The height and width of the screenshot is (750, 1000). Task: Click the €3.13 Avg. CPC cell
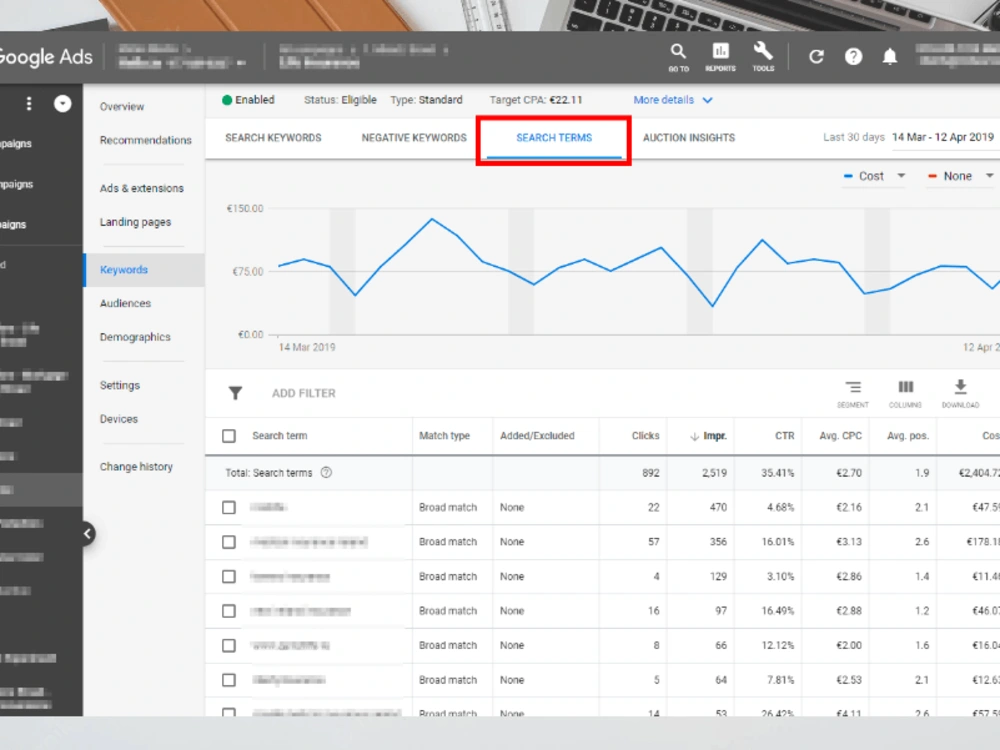coord(849,542)
